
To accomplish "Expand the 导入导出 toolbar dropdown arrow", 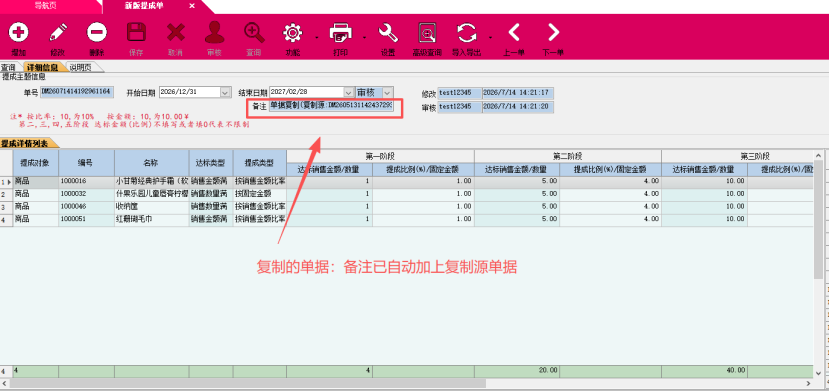I will point(490,38).
